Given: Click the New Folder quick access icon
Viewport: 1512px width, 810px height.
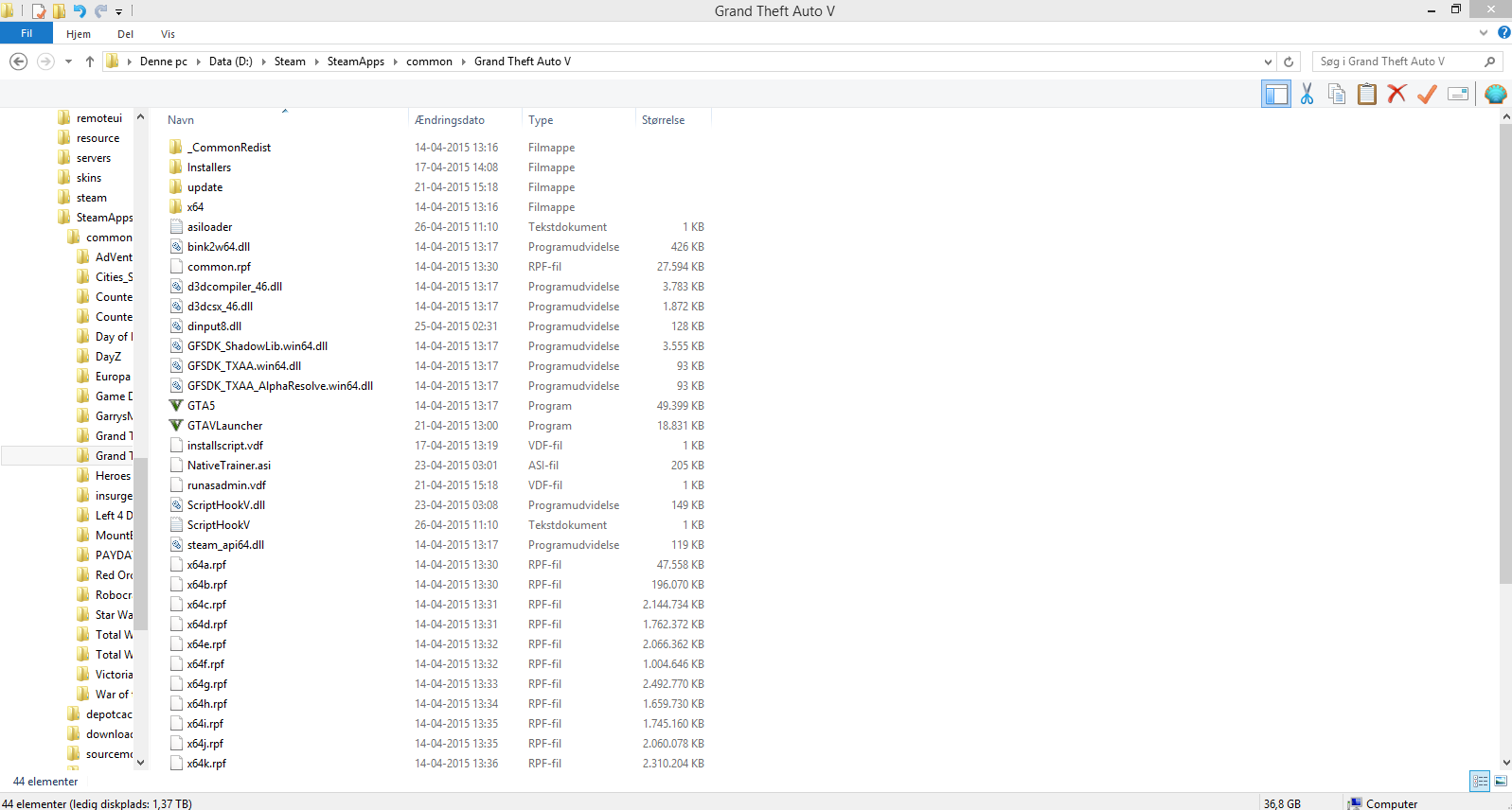Looking at the screenshot, I should point(59,11).
